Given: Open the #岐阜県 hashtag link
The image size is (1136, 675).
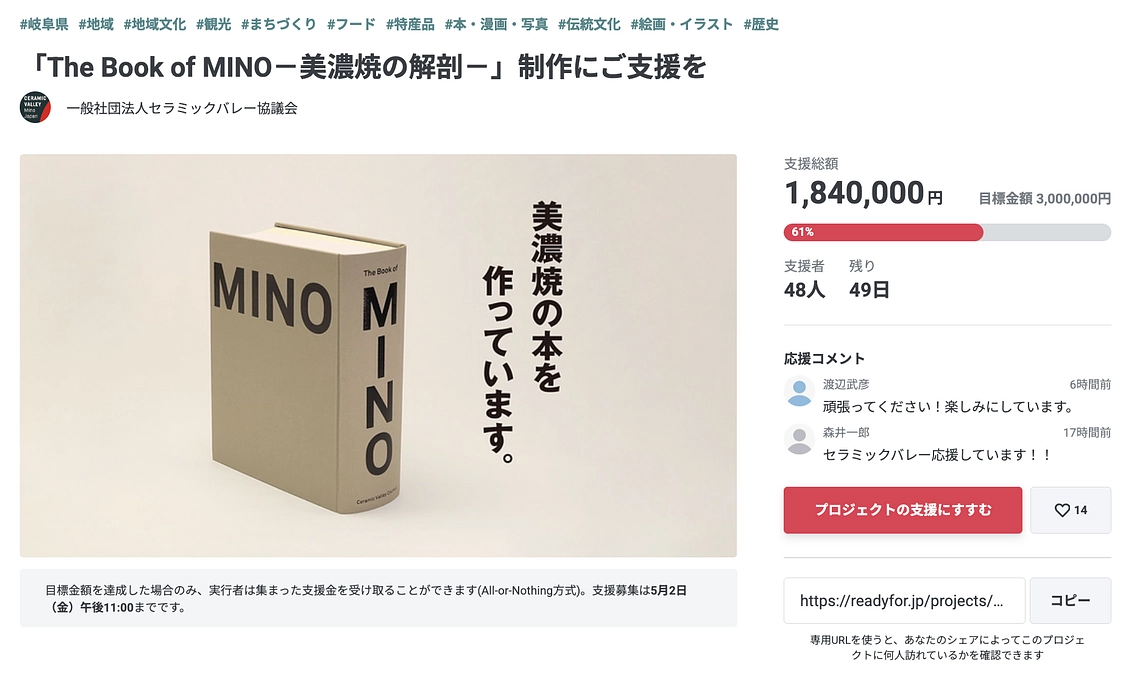Looking at the screenshot, I should pos(44,23).
